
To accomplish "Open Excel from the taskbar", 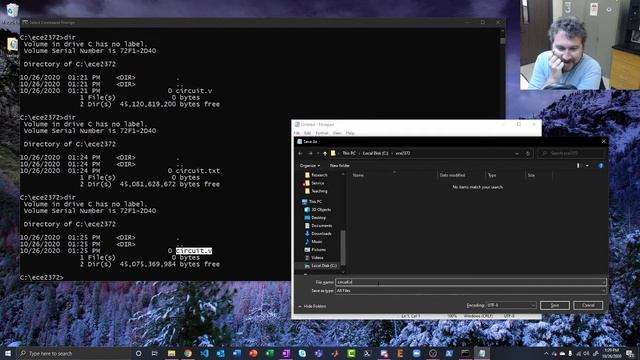I will pos(269,353).
